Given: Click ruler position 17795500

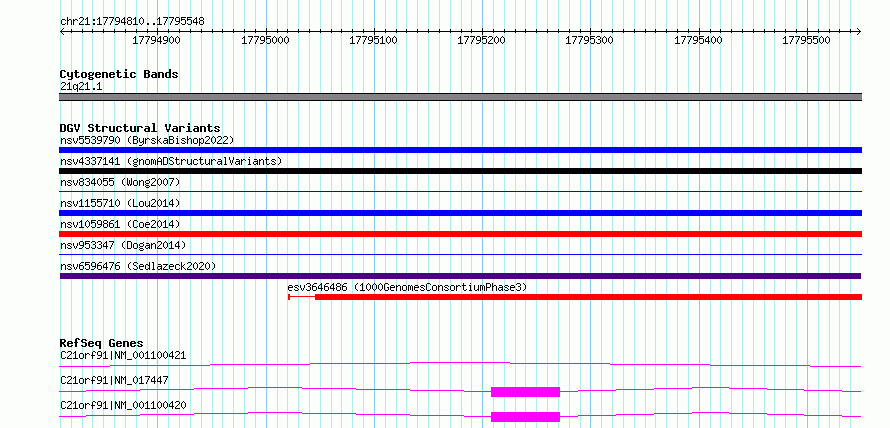Looking at the screenshot, I should pyautogui.click(x=806, y=40).
